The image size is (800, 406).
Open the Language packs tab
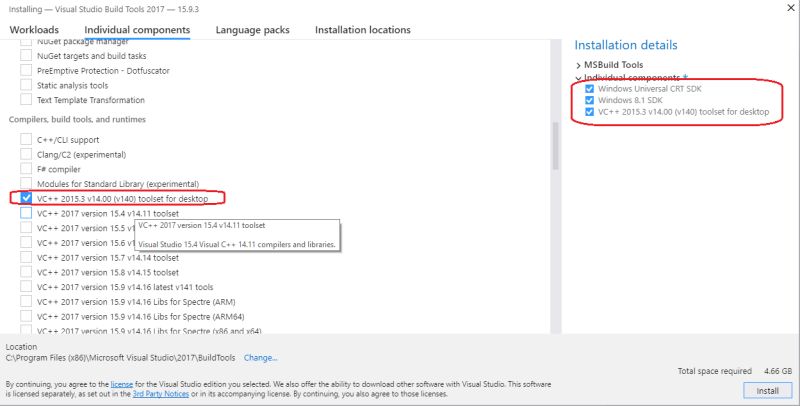click(253, 30)
